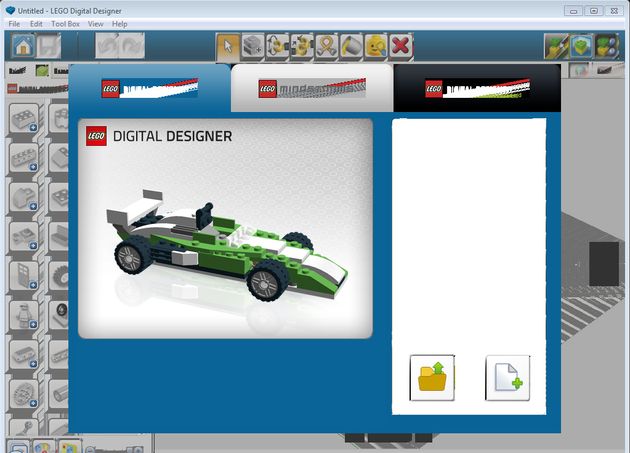Screen dimensions: 630x453
Task: Expand the special plates category
Action: coord(24,236)
